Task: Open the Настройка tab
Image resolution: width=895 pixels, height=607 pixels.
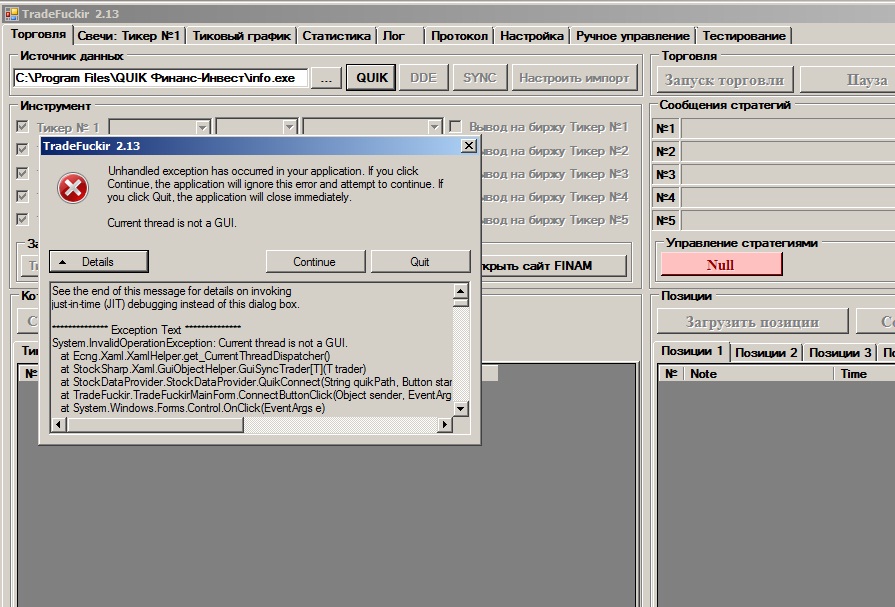Action: (531, 36)
